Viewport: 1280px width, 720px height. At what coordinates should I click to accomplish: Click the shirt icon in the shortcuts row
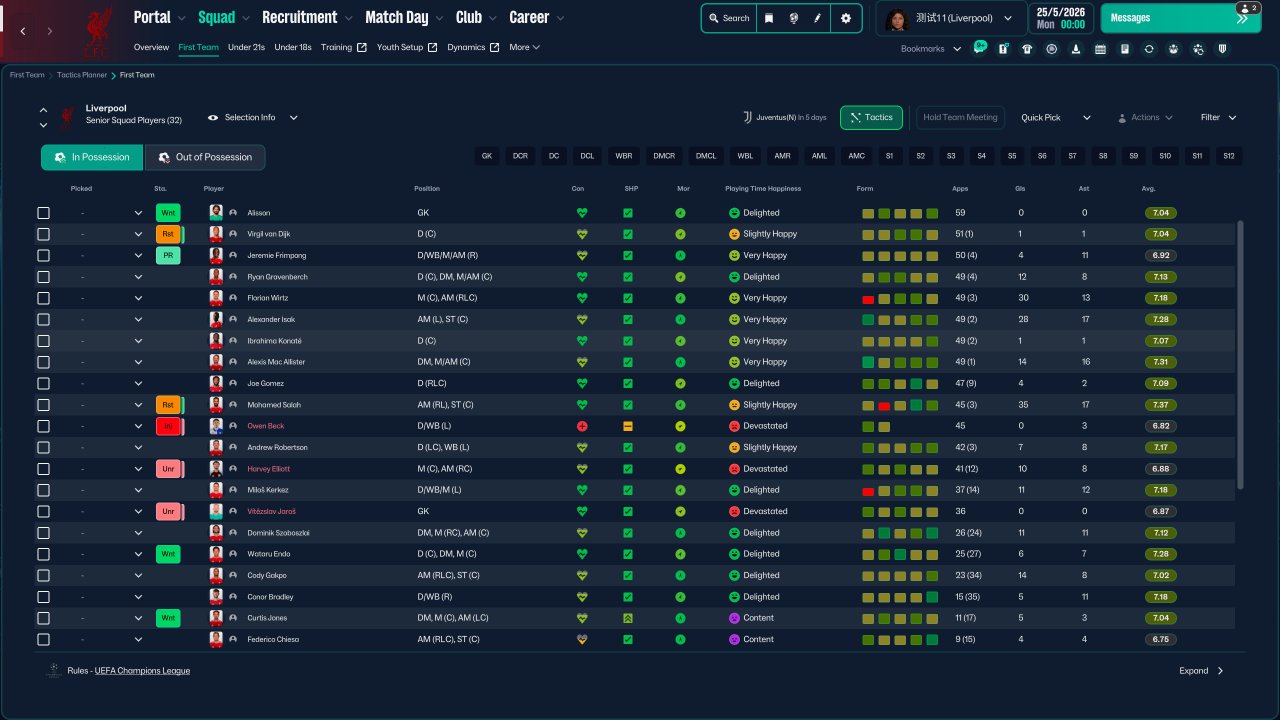(1027, 49)
